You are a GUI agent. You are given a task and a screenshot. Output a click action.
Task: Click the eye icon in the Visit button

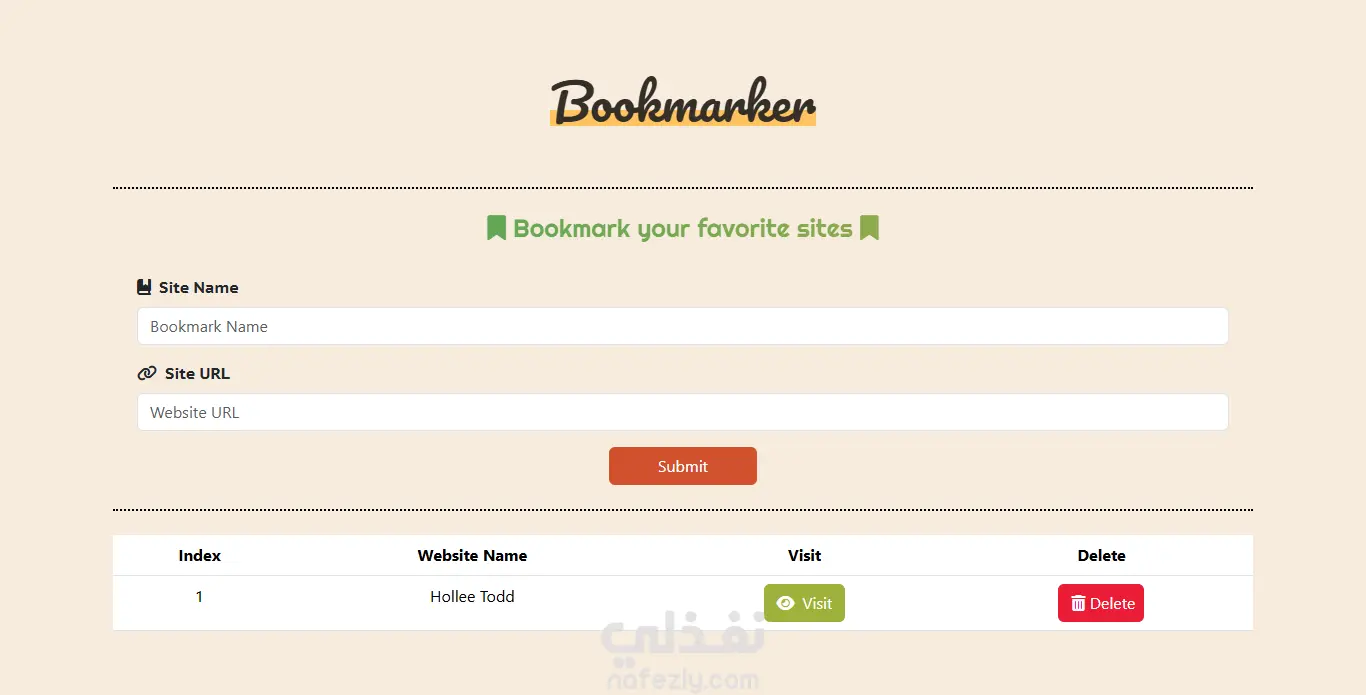786,603
